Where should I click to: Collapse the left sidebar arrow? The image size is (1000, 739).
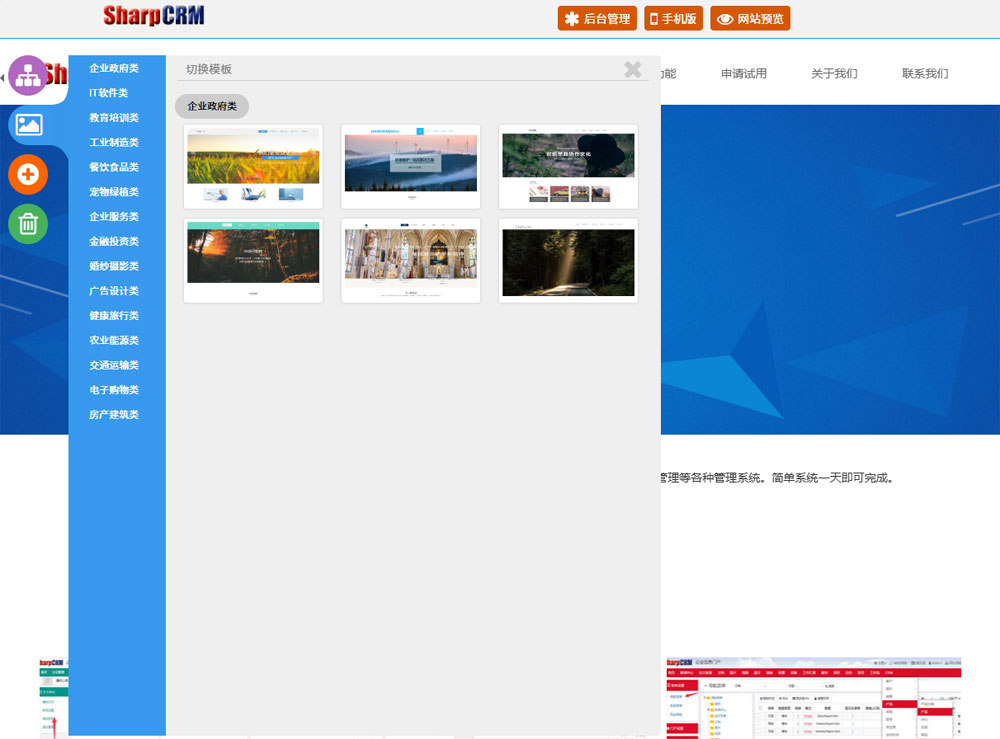point(3,77)
